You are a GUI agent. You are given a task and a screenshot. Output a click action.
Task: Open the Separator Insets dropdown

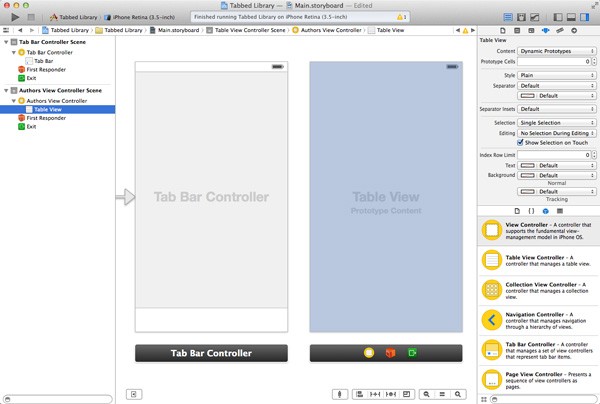point(557,109)
